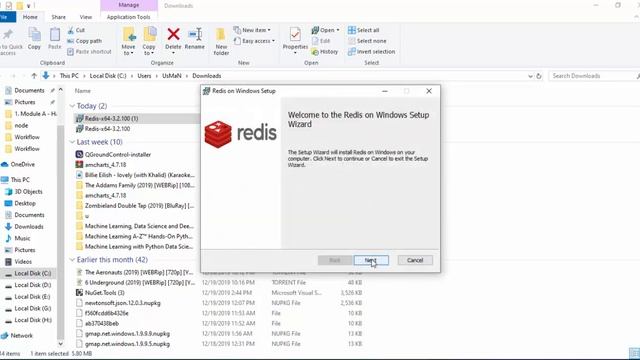Click History in the Open group
This screenshot has height=360, width=640.
pos(324,52)
